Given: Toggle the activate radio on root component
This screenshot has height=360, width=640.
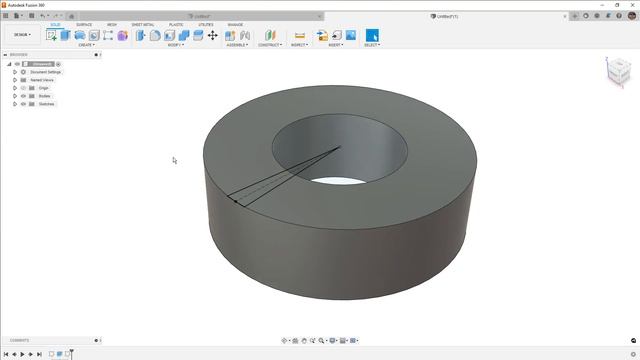Looking at the screenshot, I should [58, 64].
